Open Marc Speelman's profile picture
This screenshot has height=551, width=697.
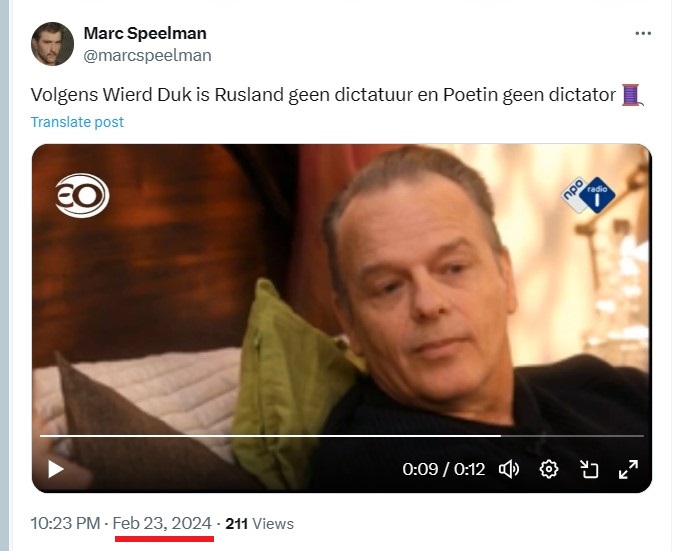52,44
